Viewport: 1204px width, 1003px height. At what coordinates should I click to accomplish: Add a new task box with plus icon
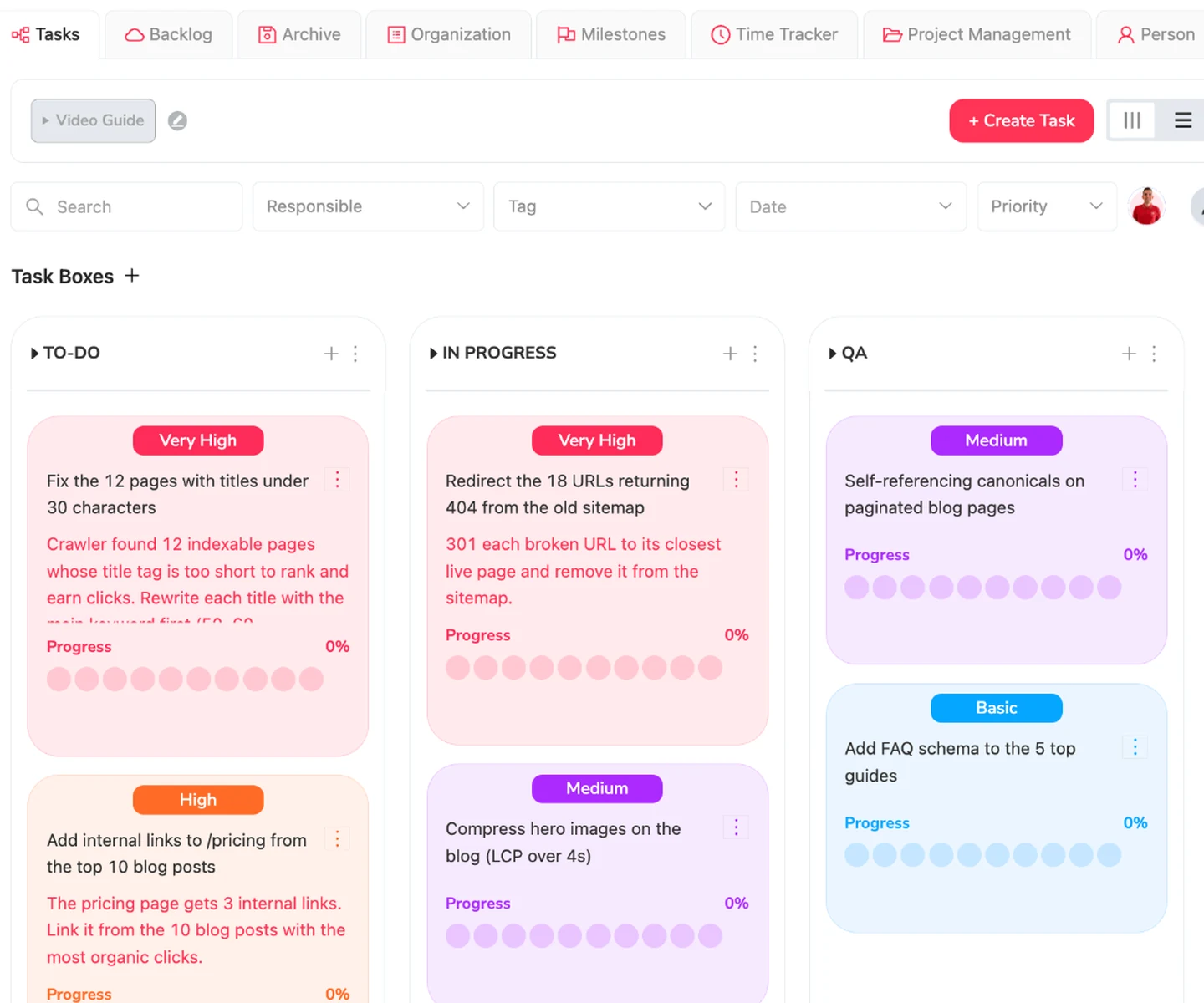[132, 276]
